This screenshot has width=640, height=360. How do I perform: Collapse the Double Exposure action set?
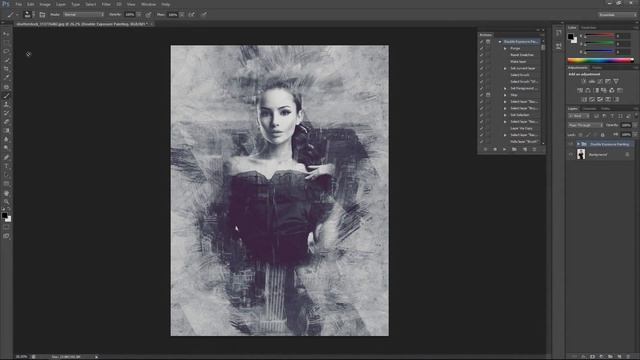pyautogui.click(x=500, y=42)
